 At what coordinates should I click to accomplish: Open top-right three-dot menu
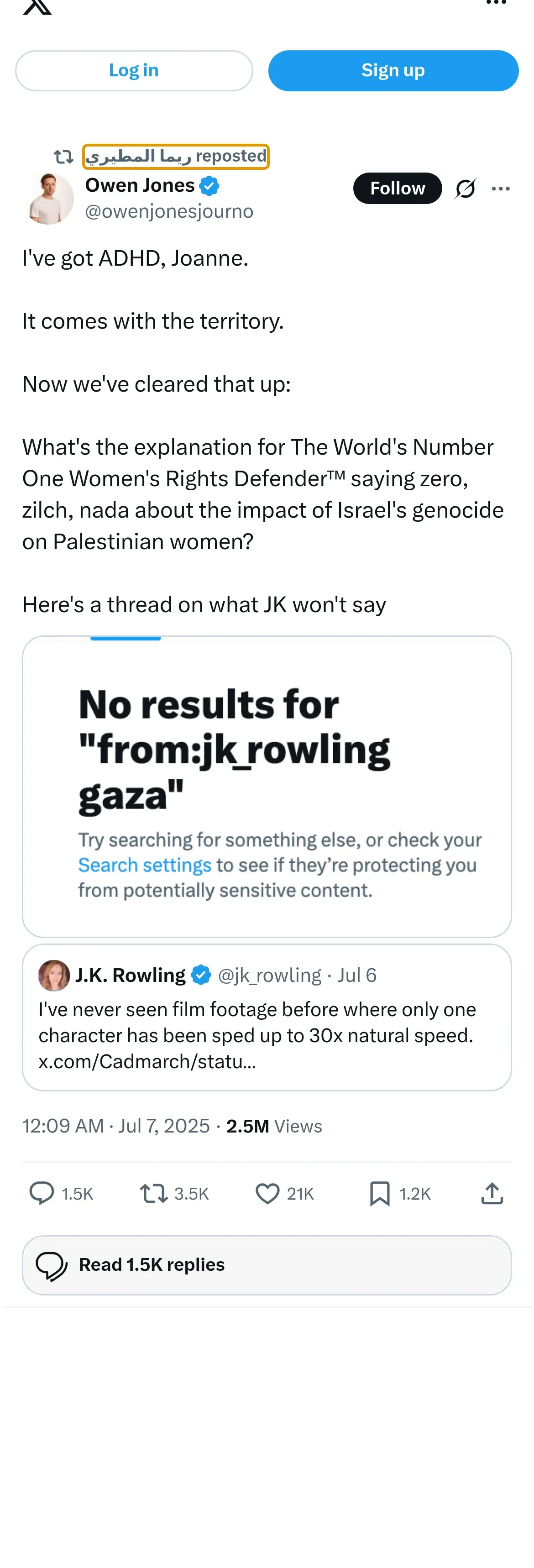tap(496, 3)
